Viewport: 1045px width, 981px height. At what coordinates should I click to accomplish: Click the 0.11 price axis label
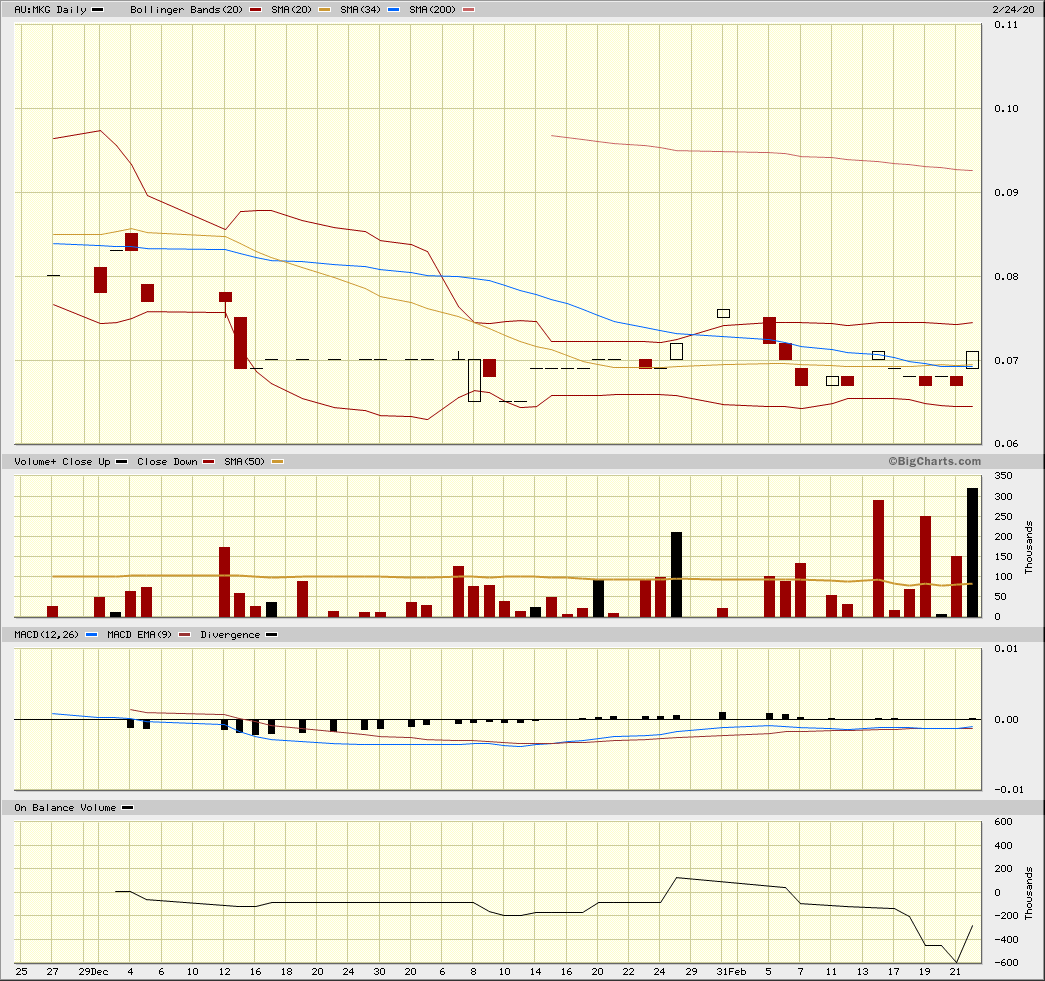[x=1006, y=25]
